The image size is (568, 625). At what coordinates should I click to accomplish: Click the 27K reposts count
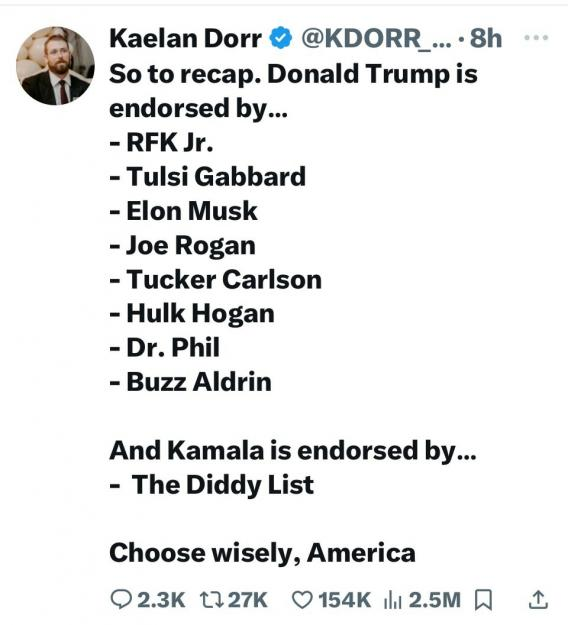248,600
